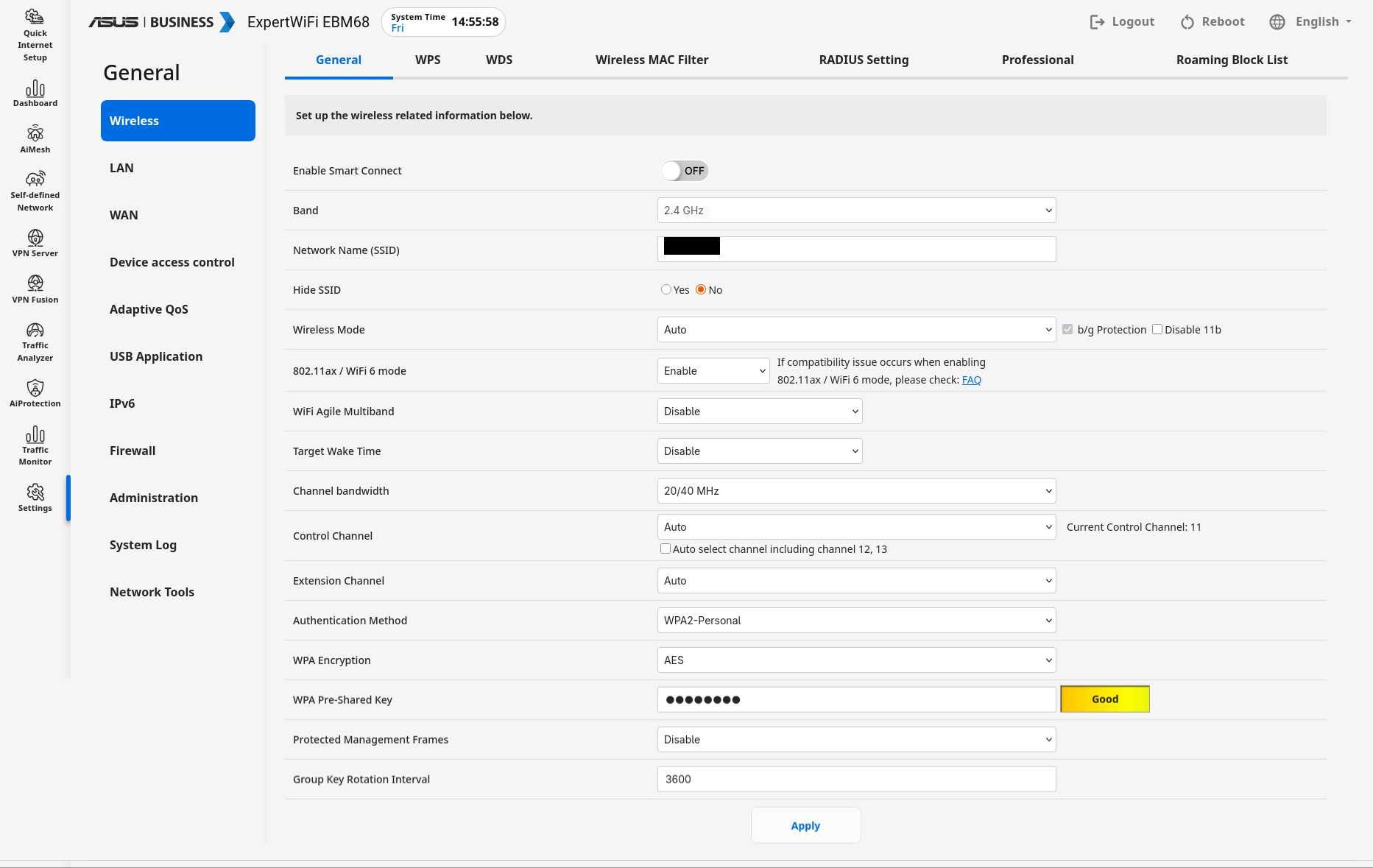Open Target Wake Time dropdown

pyautogui.click(x=760, y=451)
